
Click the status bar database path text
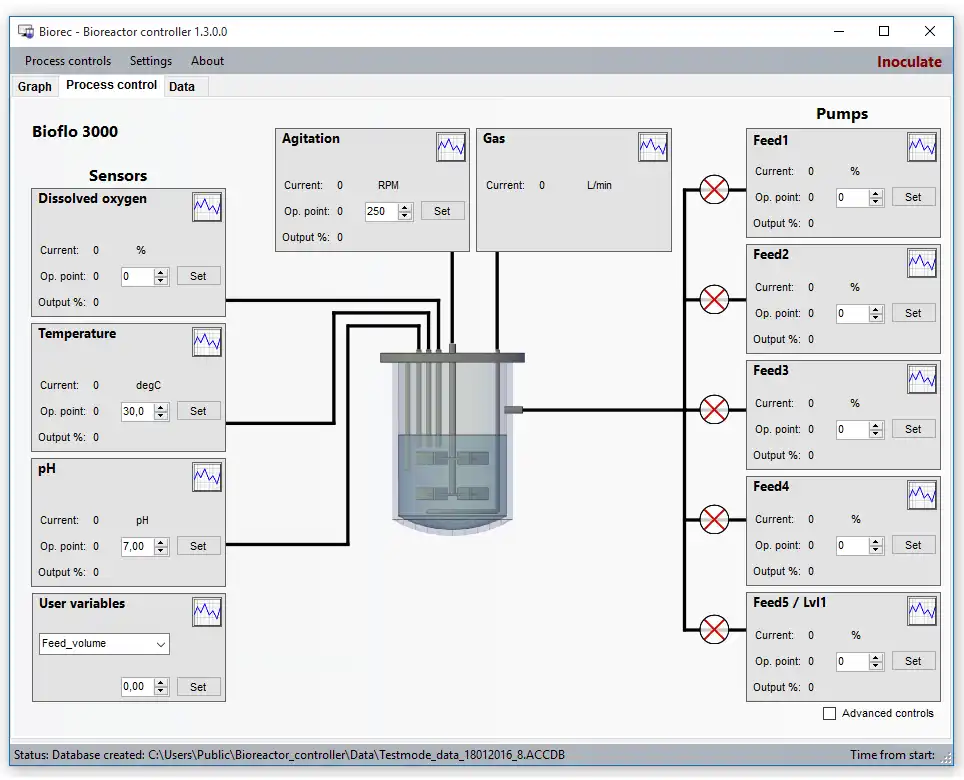pos(289,755)
